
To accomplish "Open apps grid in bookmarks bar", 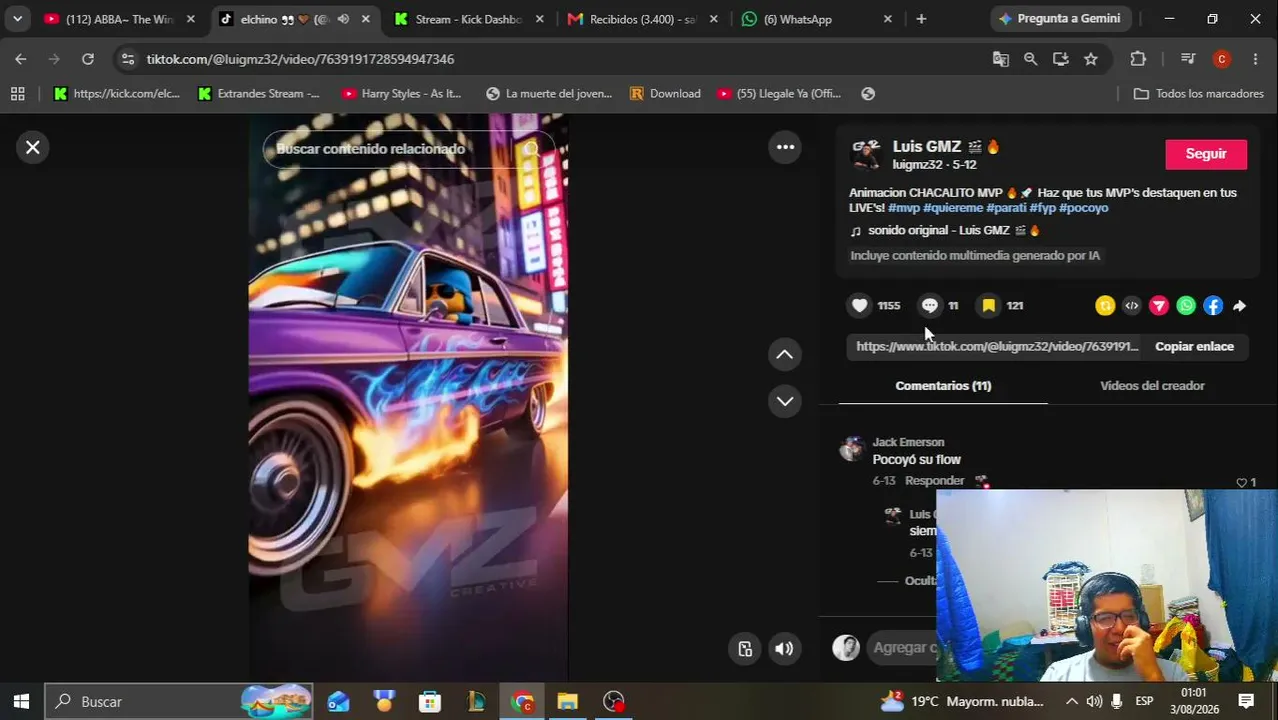I will pos(17,94).
